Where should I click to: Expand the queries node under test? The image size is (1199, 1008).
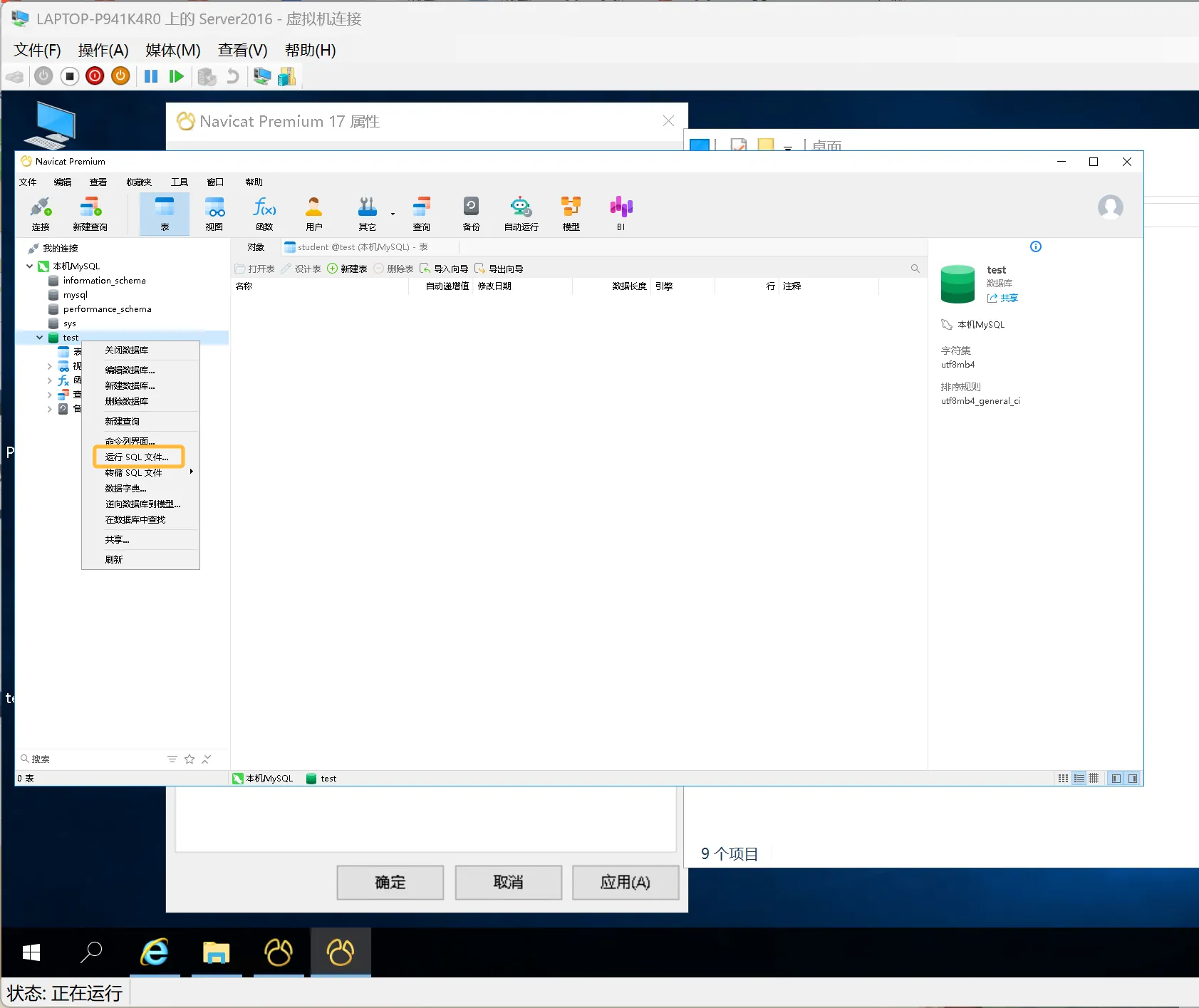[x=49, y=395]
